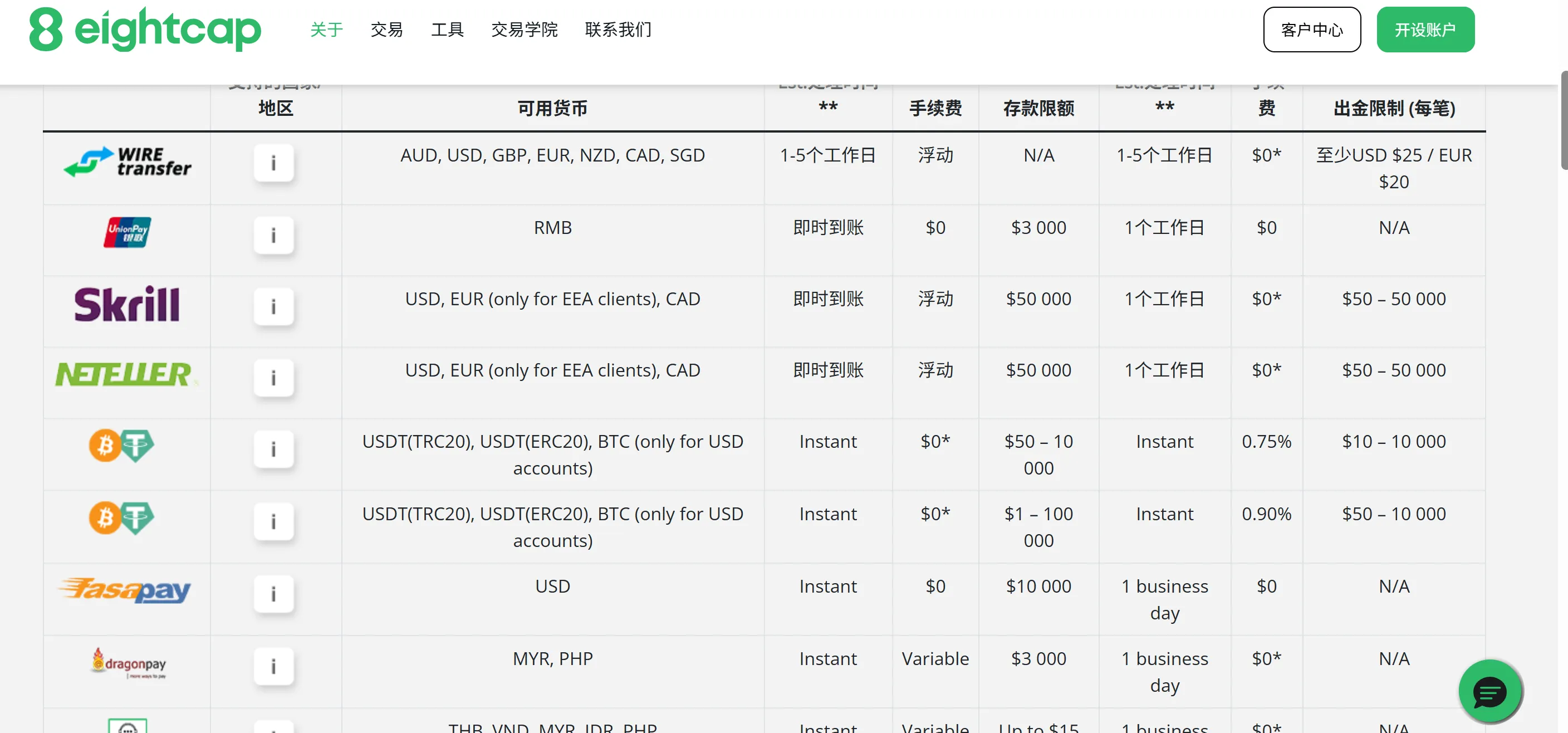The width and height of the screenshot is (1568, 733).
Task: Show info for FasaPay row
Action: 273,594
